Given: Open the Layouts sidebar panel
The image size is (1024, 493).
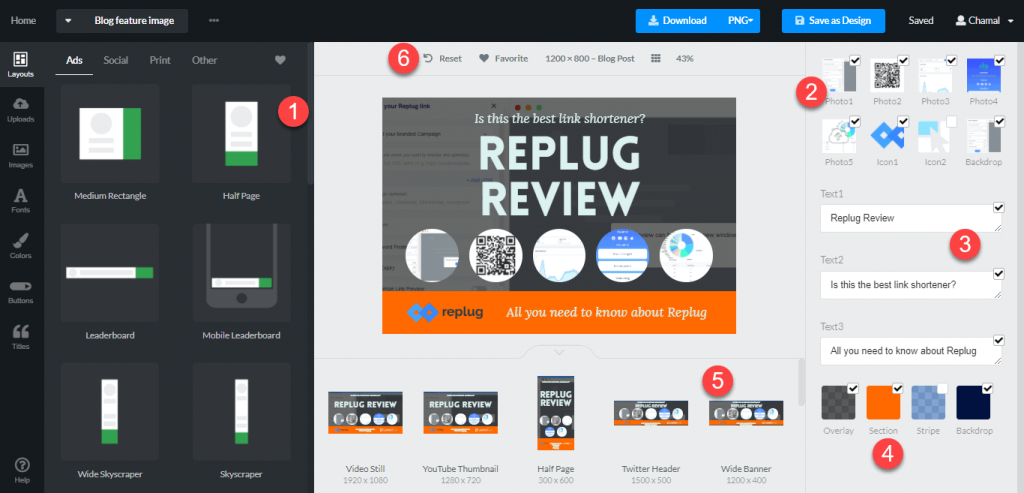Looking at the screenshot, I should coord(21,64).
